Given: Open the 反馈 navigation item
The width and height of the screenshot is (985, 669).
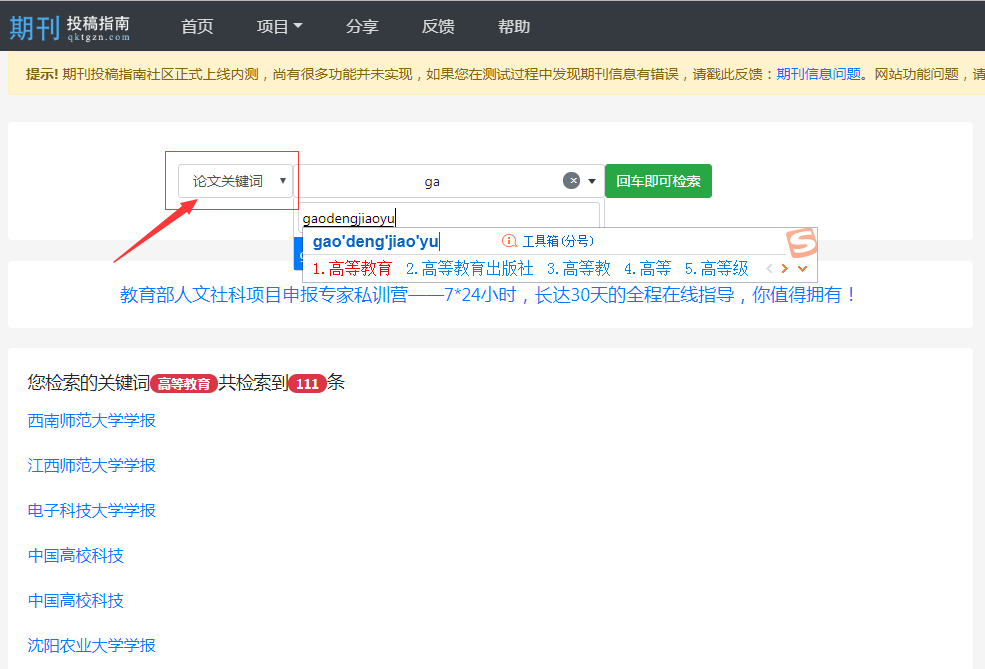Looking at the screenshot, I should 438,26.
